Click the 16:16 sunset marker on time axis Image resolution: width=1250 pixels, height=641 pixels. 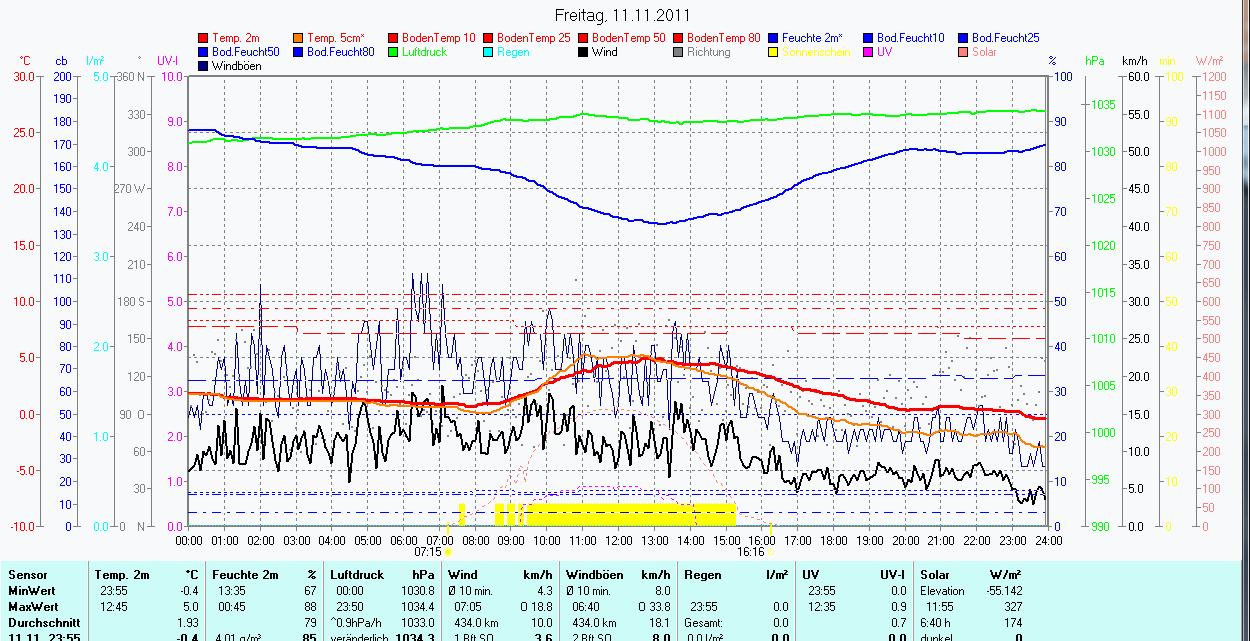[x=751, y=551]
